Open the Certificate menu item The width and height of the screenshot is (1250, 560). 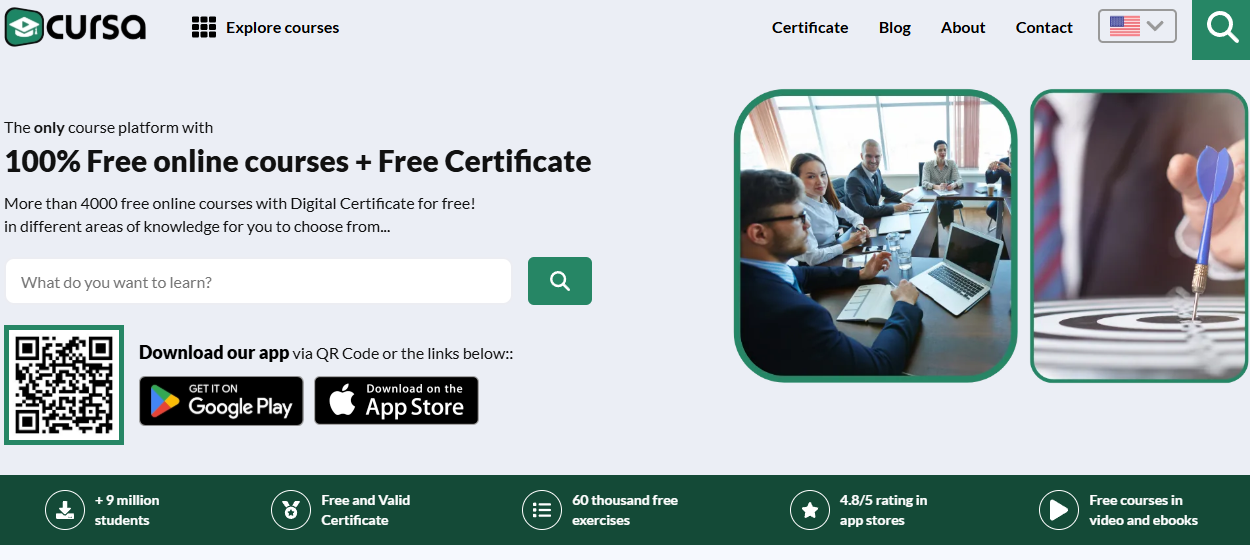(810, 27)
